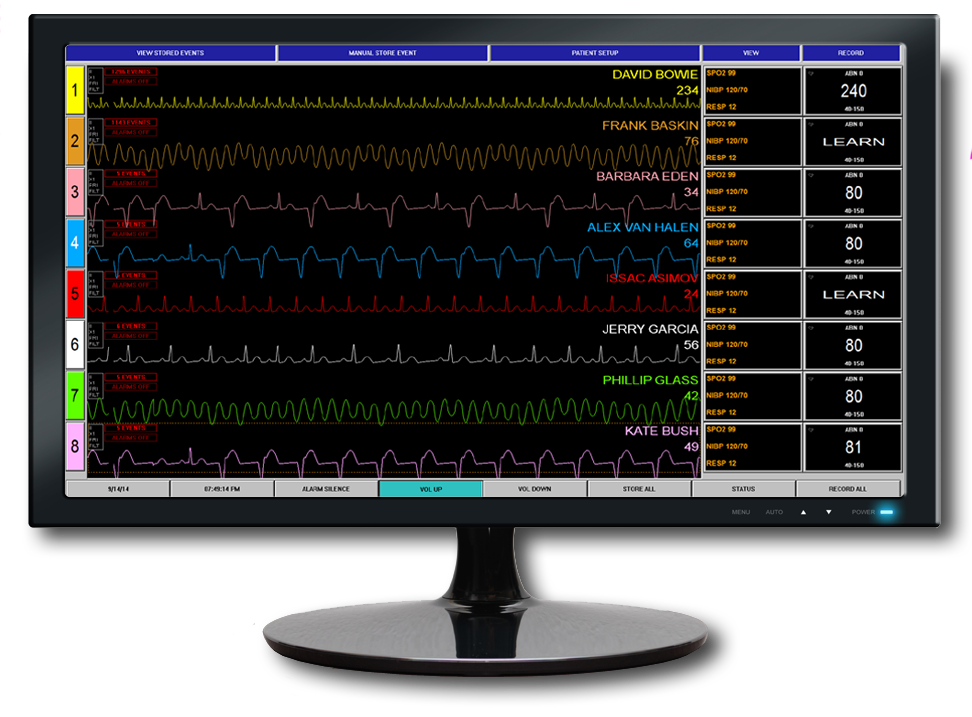Select the yellow channel 1 tile
The image size is (972, 717).
[75, 90]
